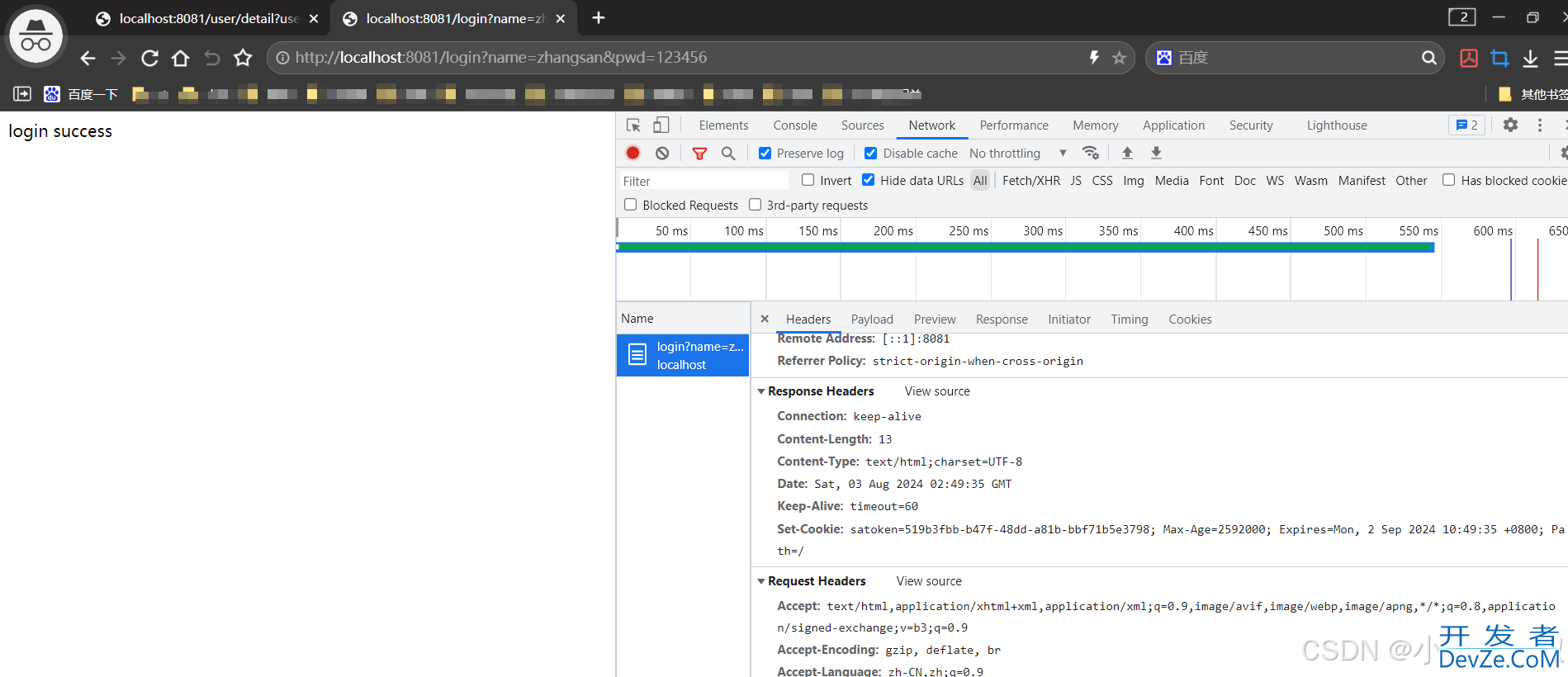Open the No throttling dropdown
Image resolution: width=1568 pixels, height=677 pixels.
1018,154
